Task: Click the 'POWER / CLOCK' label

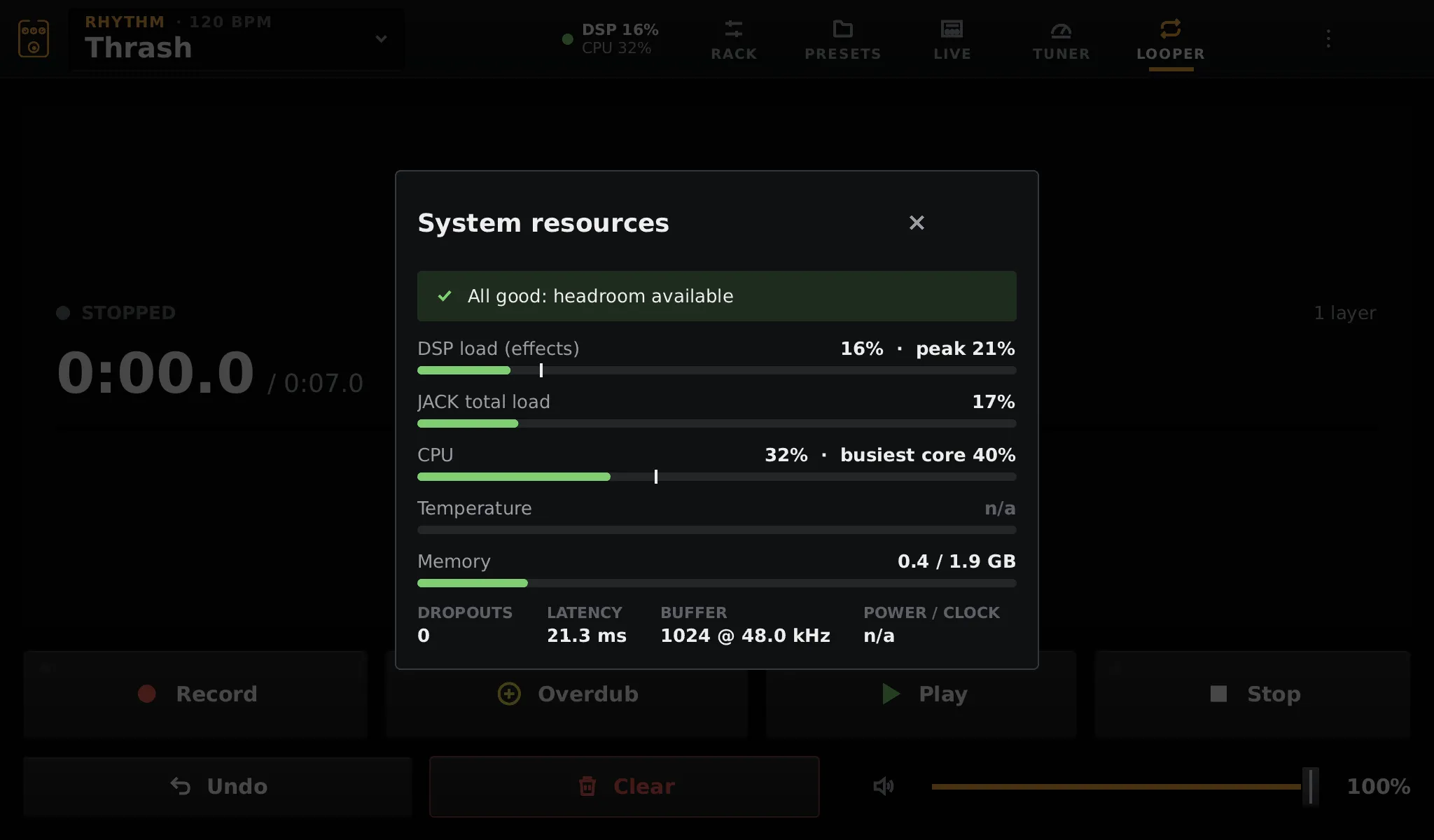Action: pos(931,612)
